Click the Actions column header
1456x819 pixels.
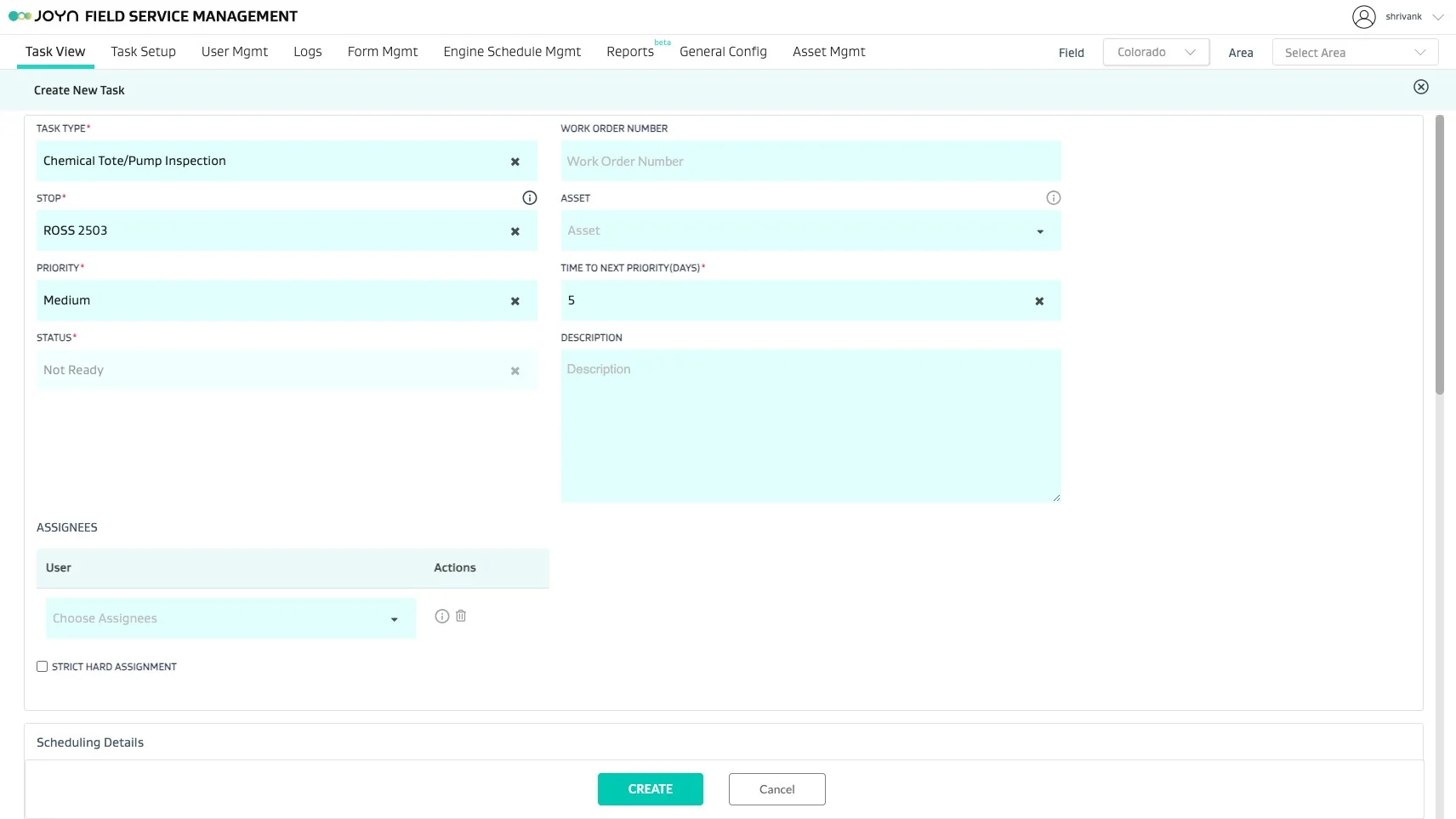[x=455, y=568]
